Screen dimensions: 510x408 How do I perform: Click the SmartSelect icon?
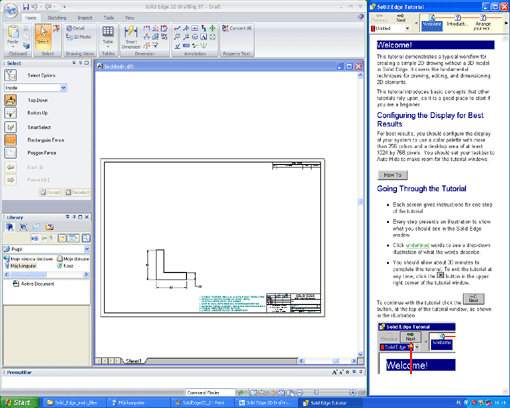pos(10,127)
